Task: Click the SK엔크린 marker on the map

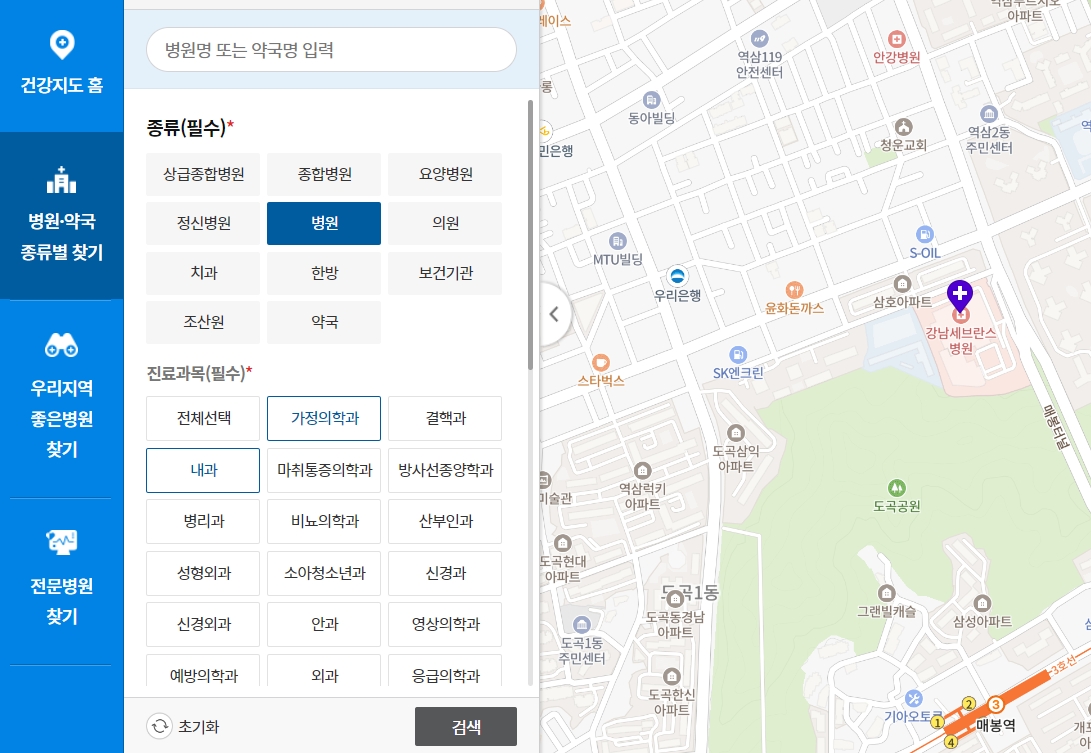Action: pos(736,355)
